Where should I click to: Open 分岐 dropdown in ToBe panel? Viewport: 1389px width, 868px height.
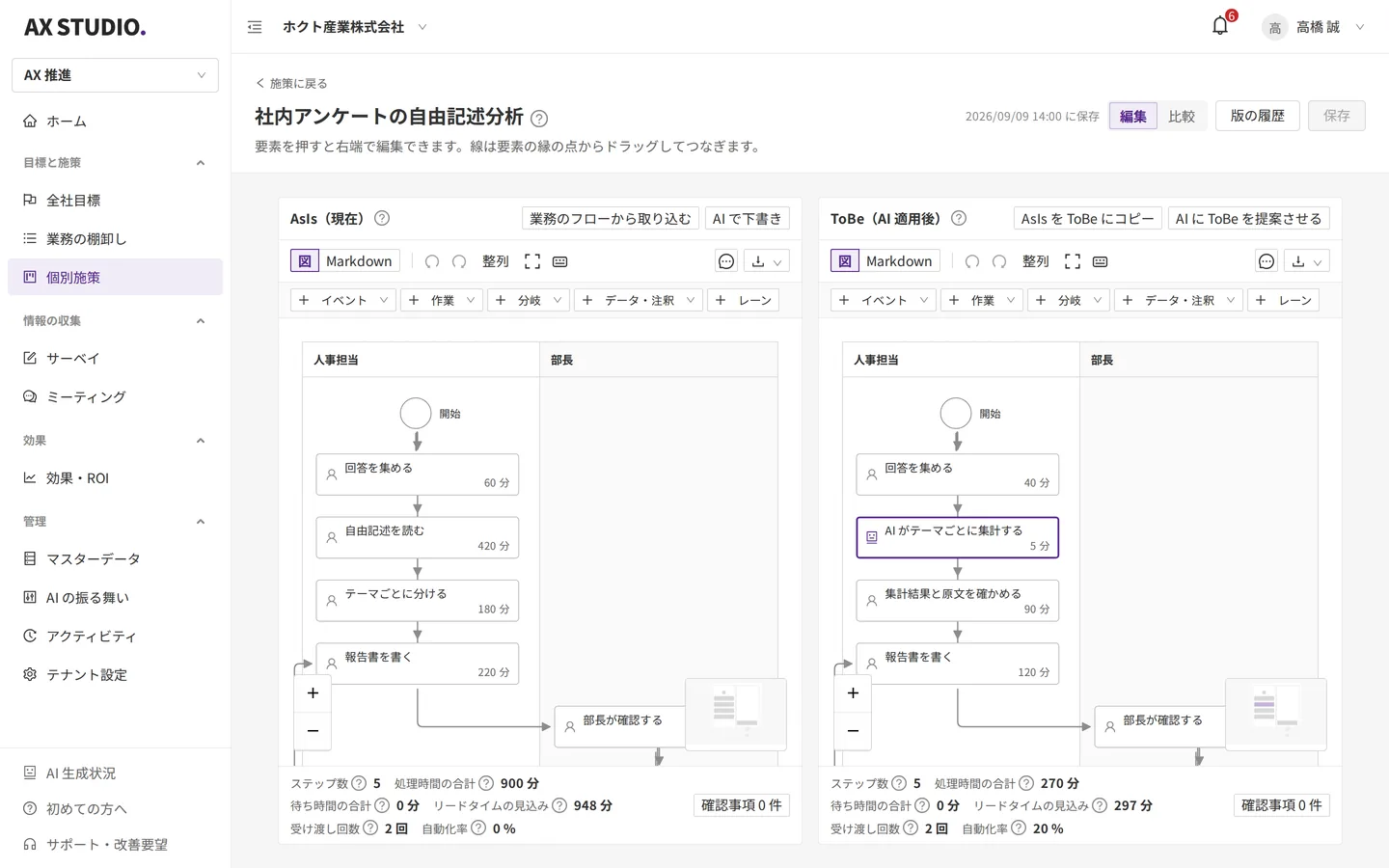point(1069,300)
